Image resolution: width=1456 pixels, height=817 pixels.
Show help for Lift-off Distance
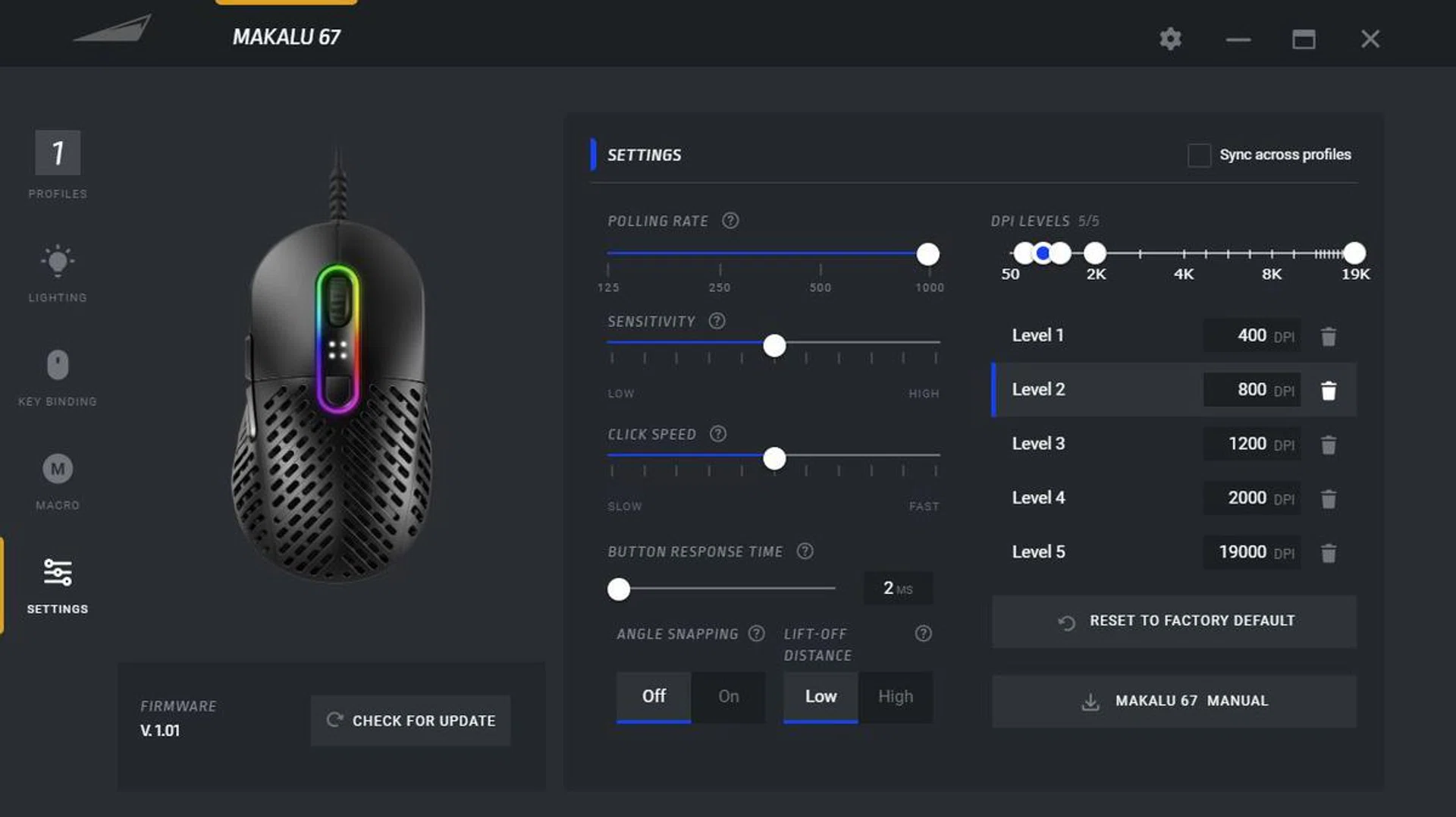click(923, 633)
